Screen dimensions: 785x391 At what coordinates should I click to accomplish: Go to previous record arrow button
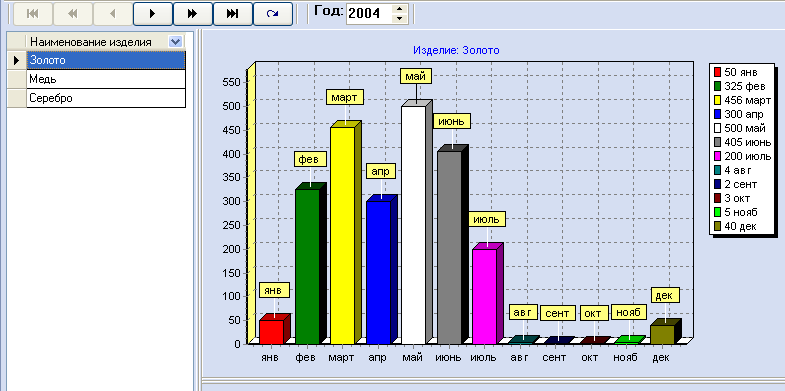click(113, 14)
